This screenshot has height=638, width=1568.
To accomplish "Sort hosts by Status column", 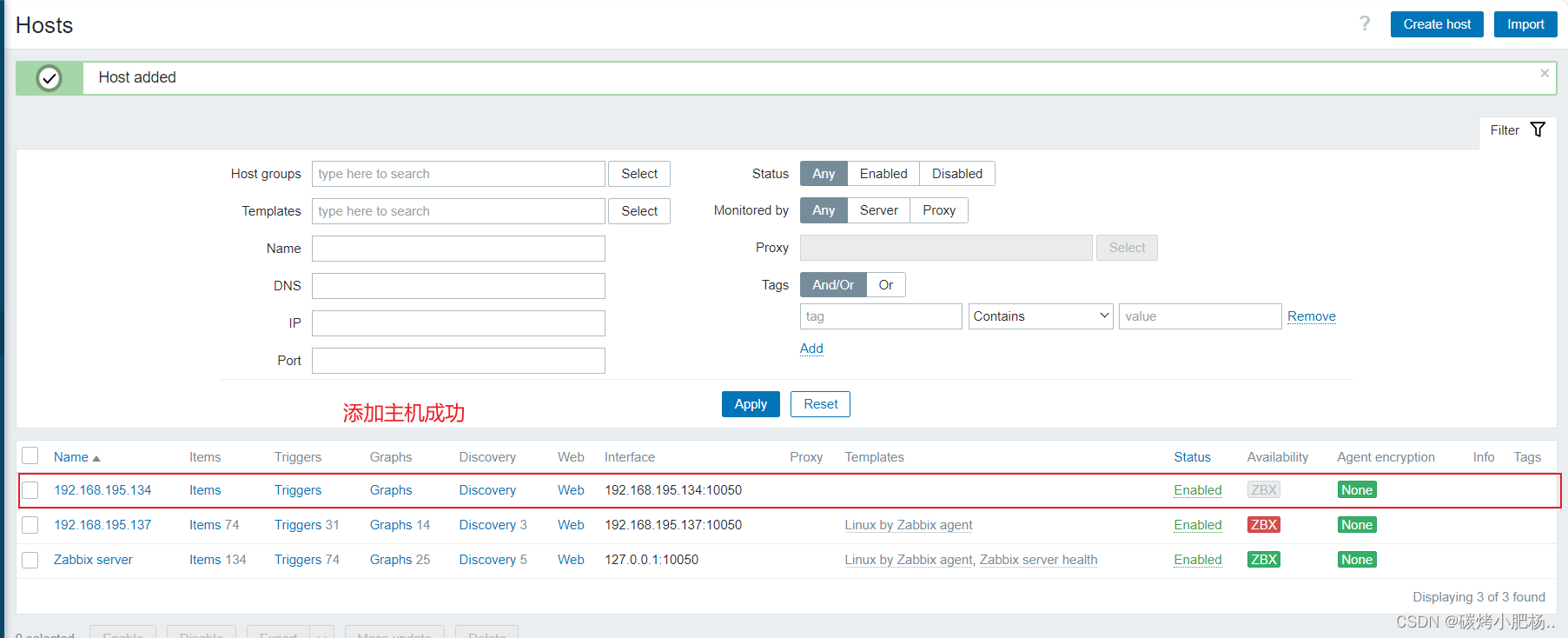I will (1192, 457).
